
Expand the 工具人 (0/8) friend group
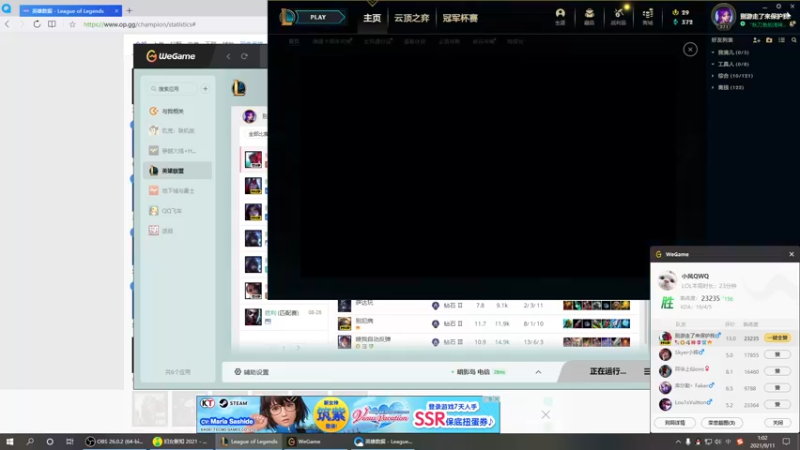(731, 64)
